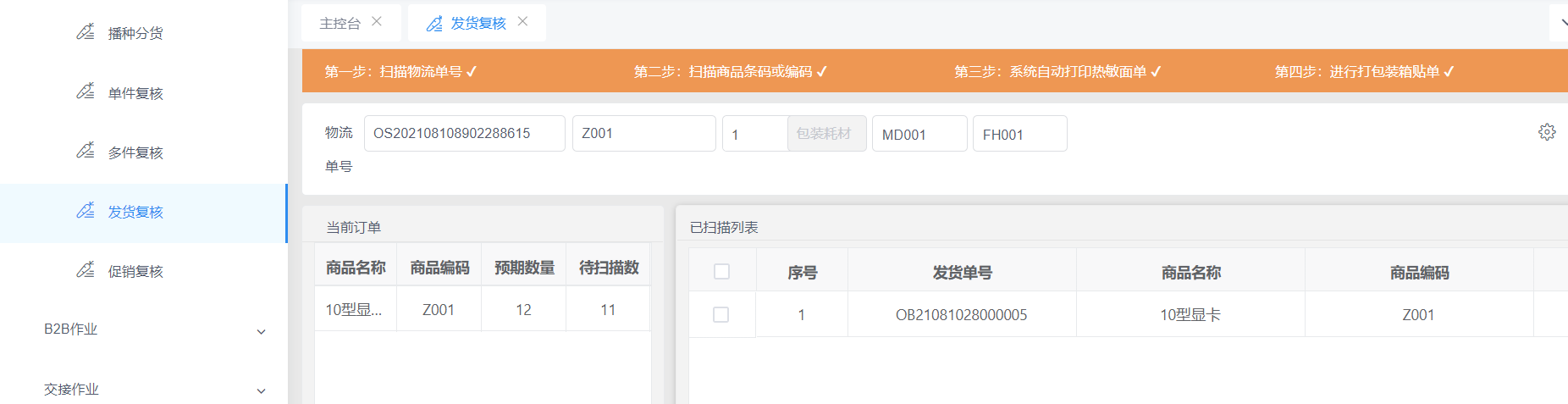The image size is (1568, 404).
Task: Click the 商品编码 header in 当前订单
Action: click(x=439, y=268)
